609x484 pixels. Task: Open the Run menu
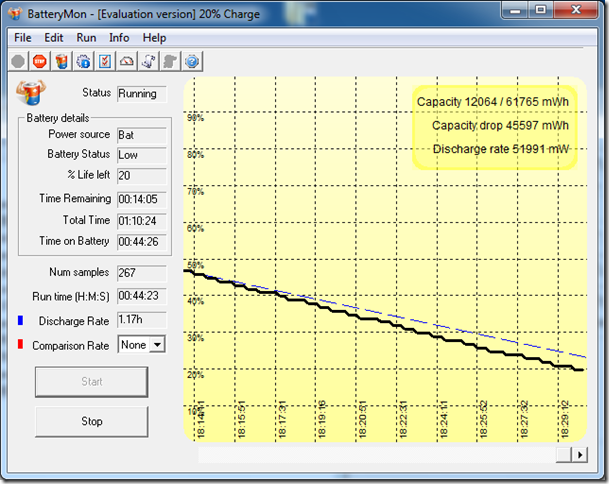pyautogui.click(x=86, y=38)
